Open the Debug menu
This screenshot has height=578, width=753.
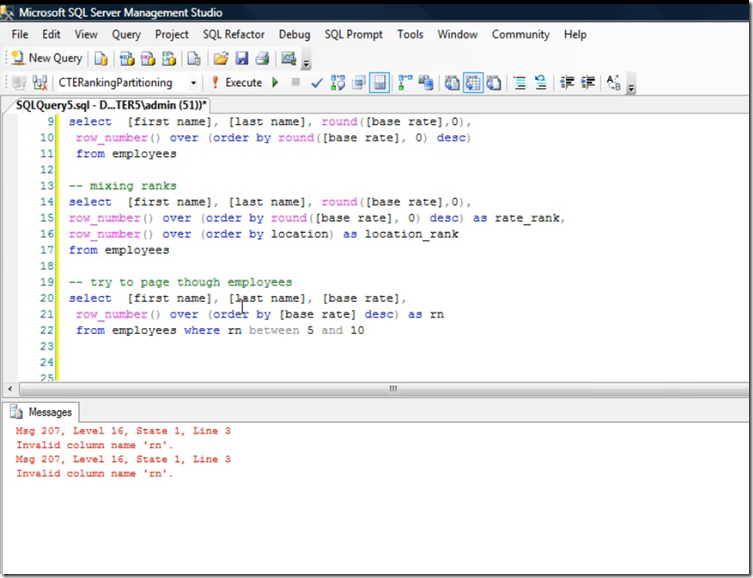(294, 35)
